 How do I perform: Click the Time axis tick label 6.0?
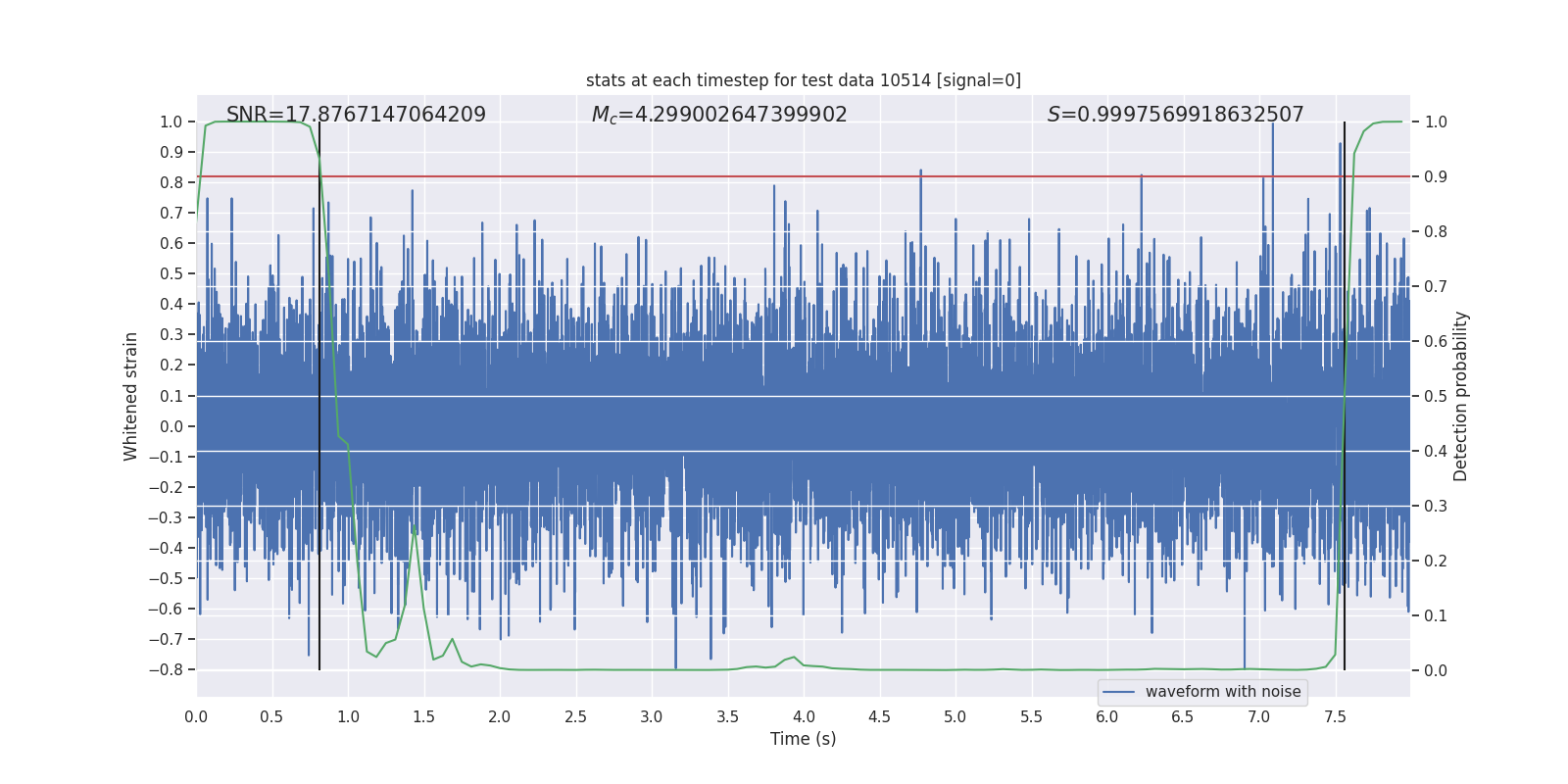(x=1107, y=716)
